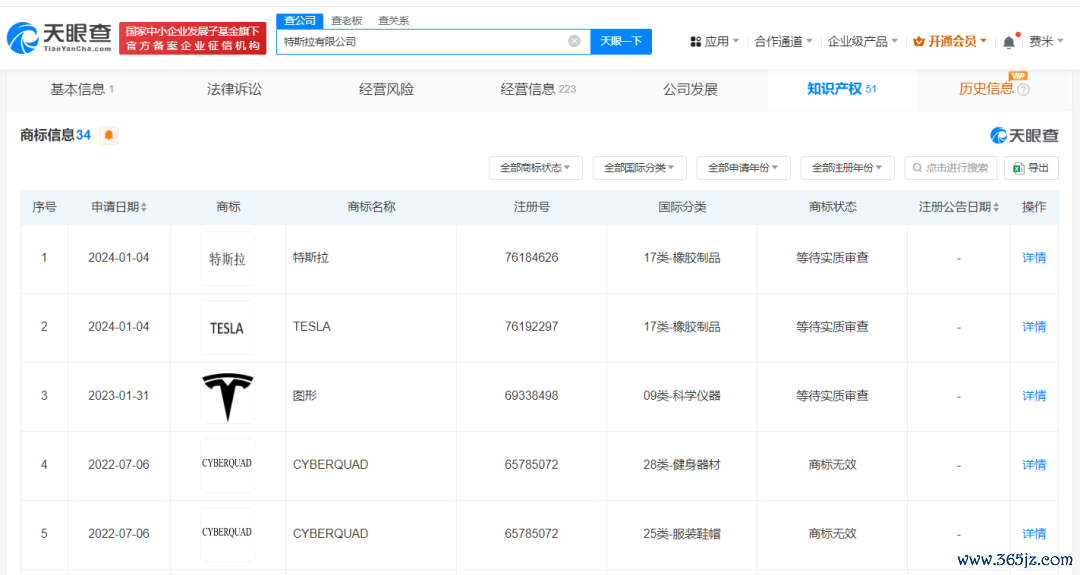This screenshot has height=575, width=1080.
Task: Click the crown icon next to 开通会员
Action: coord(918,42)
